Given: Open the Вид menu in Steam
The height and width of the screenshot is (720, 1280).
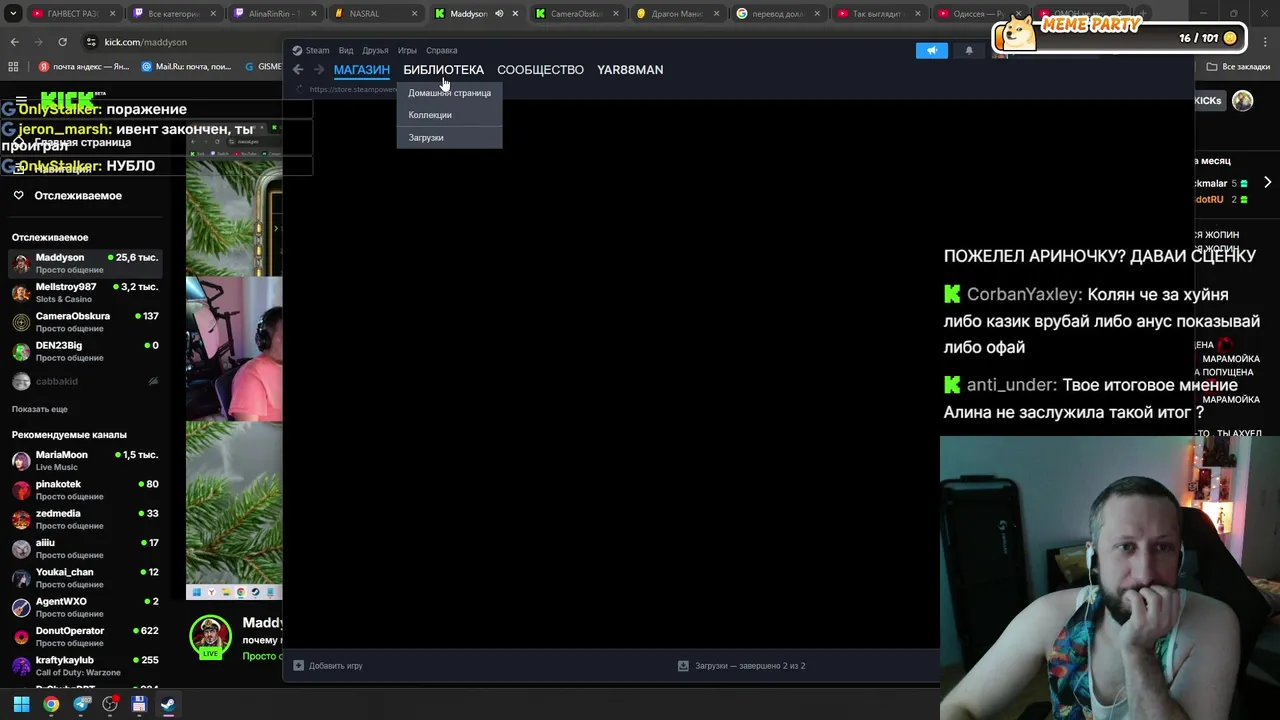Looking at the screenshot, I should (345, 50).
